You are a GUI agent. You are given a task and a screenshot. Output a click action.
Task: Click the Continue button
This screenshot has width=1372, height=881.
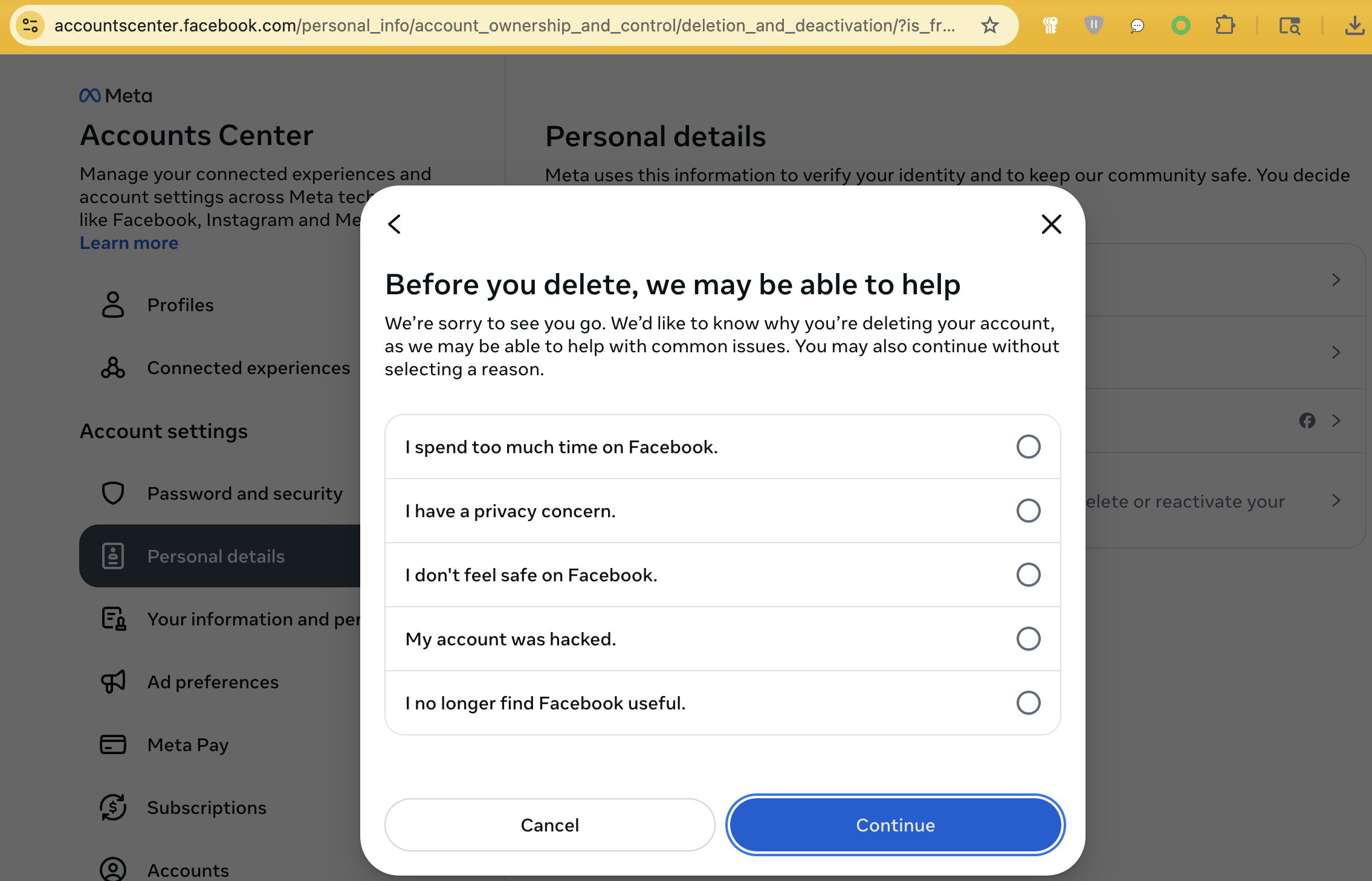(895, 825)
